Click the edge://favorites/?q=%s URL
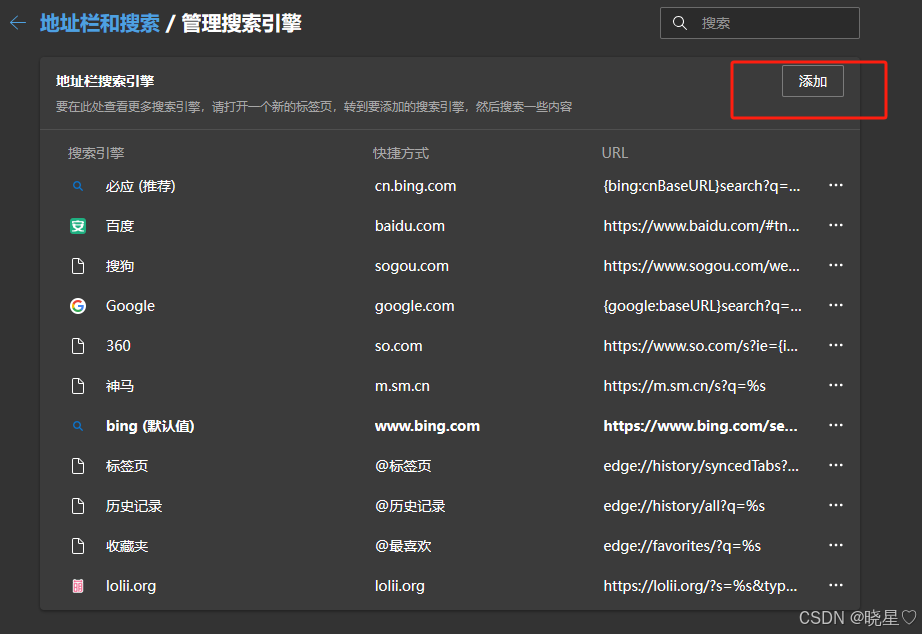 click(682, 546)
